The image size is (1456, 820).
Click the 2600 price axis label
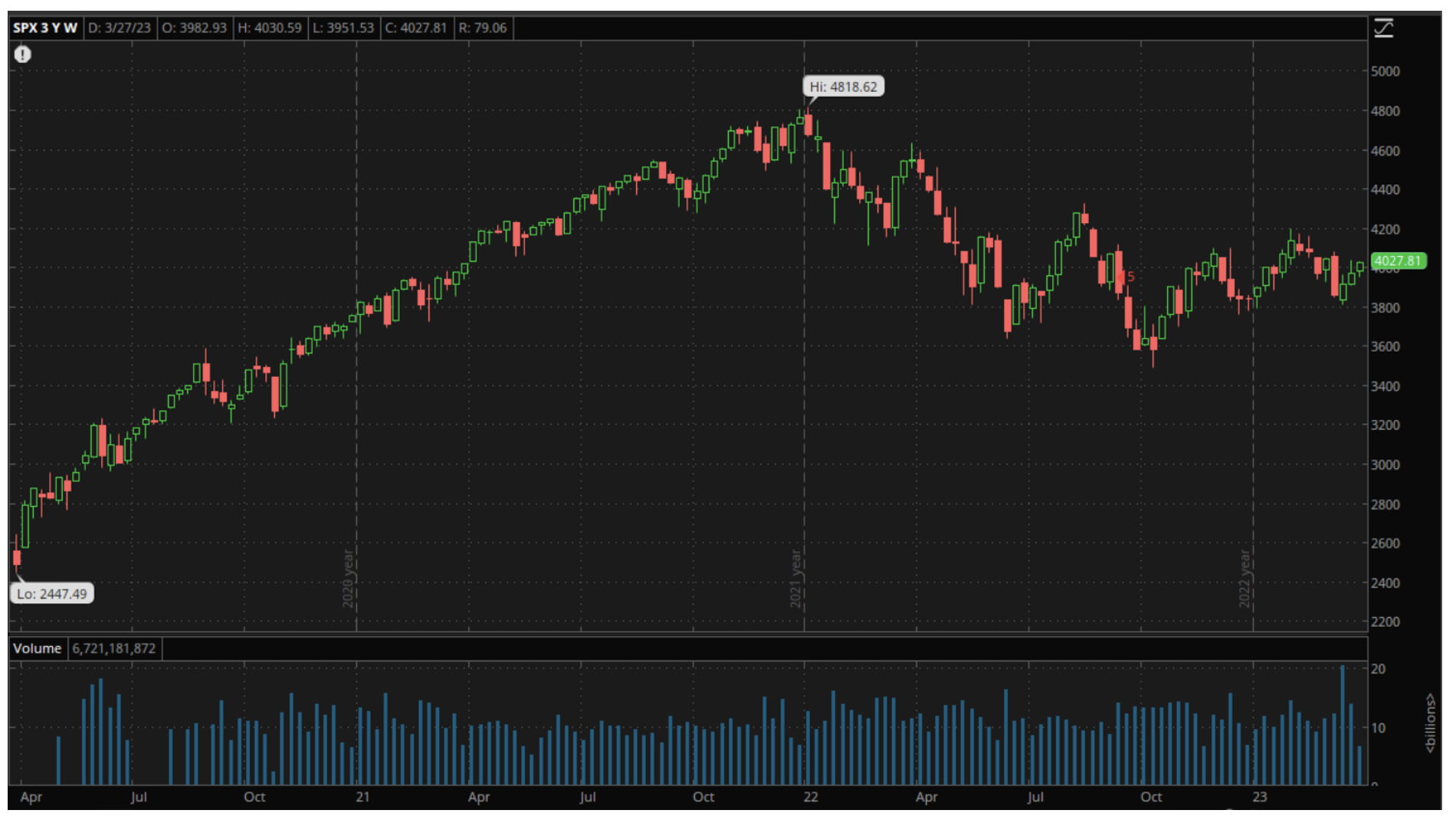point(1385,543)
